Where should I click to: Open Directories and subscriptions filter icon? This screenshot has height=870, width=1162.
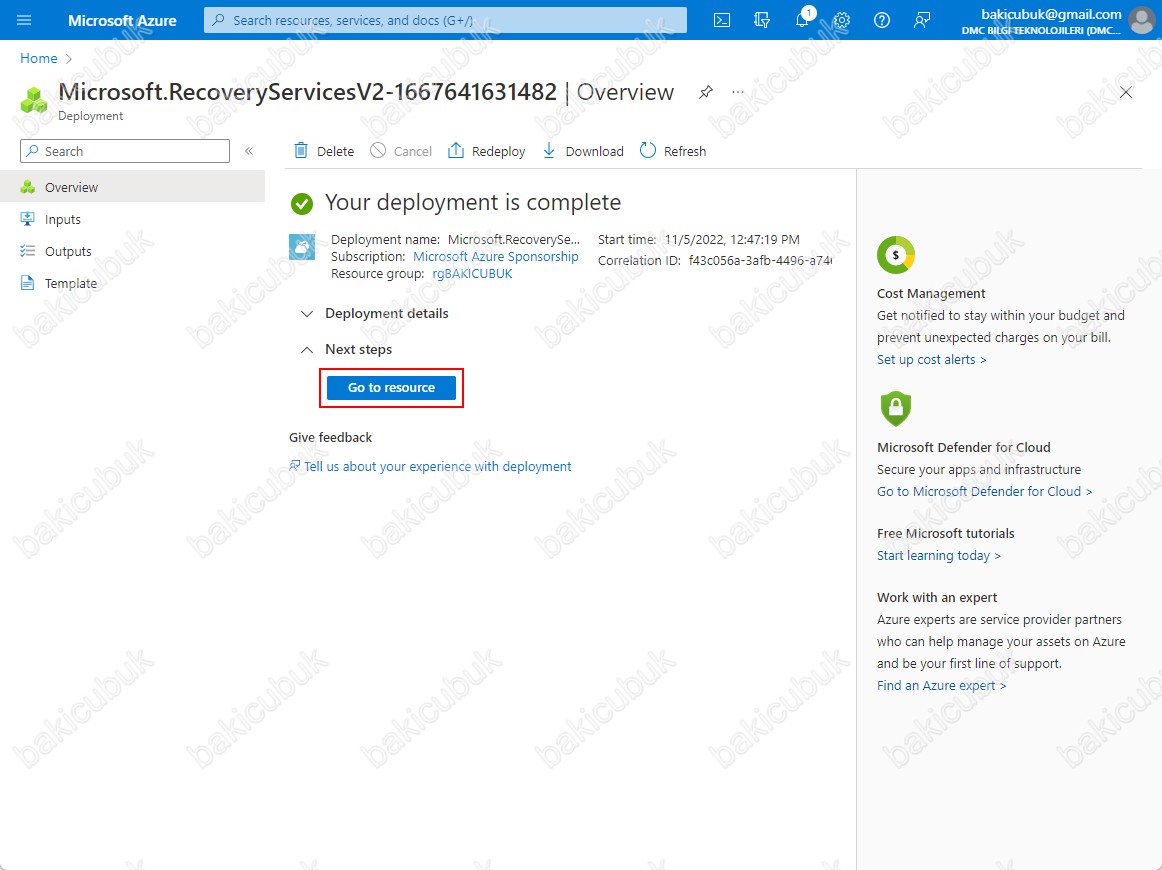click(762, 20)
